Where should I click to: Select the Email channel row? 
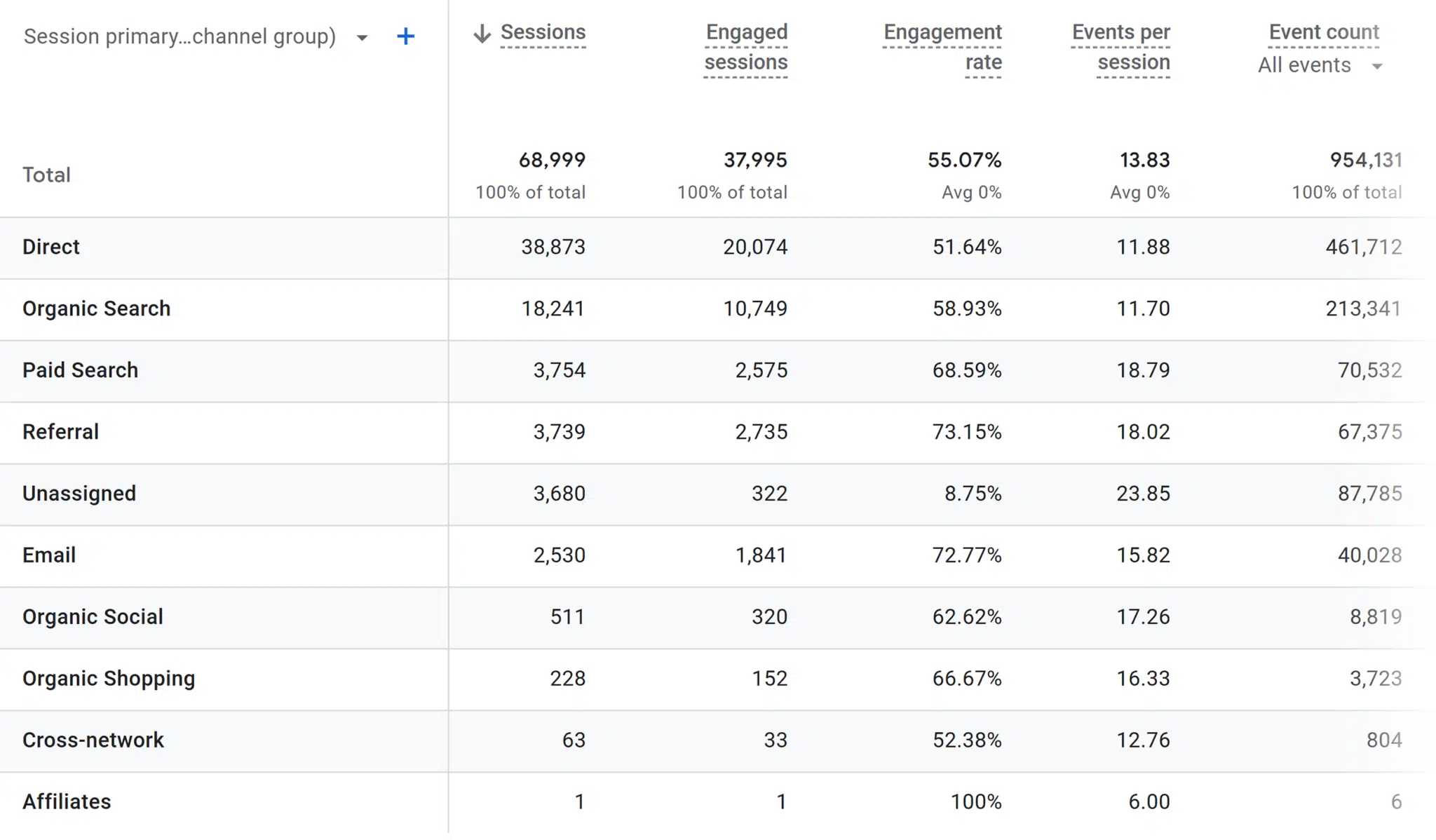[x=49, y=555]
